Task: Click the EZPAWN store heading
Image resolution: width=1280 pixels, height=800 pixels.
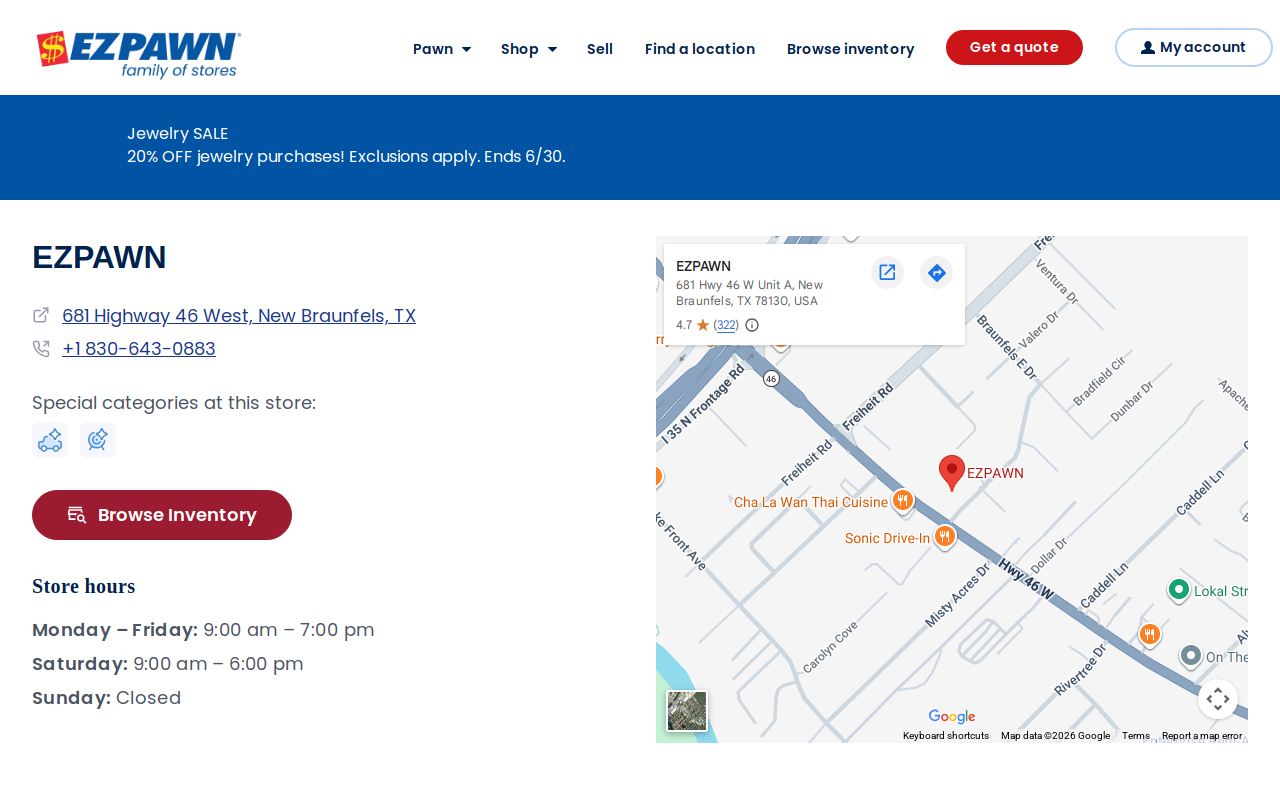Action: coord(99,257)
